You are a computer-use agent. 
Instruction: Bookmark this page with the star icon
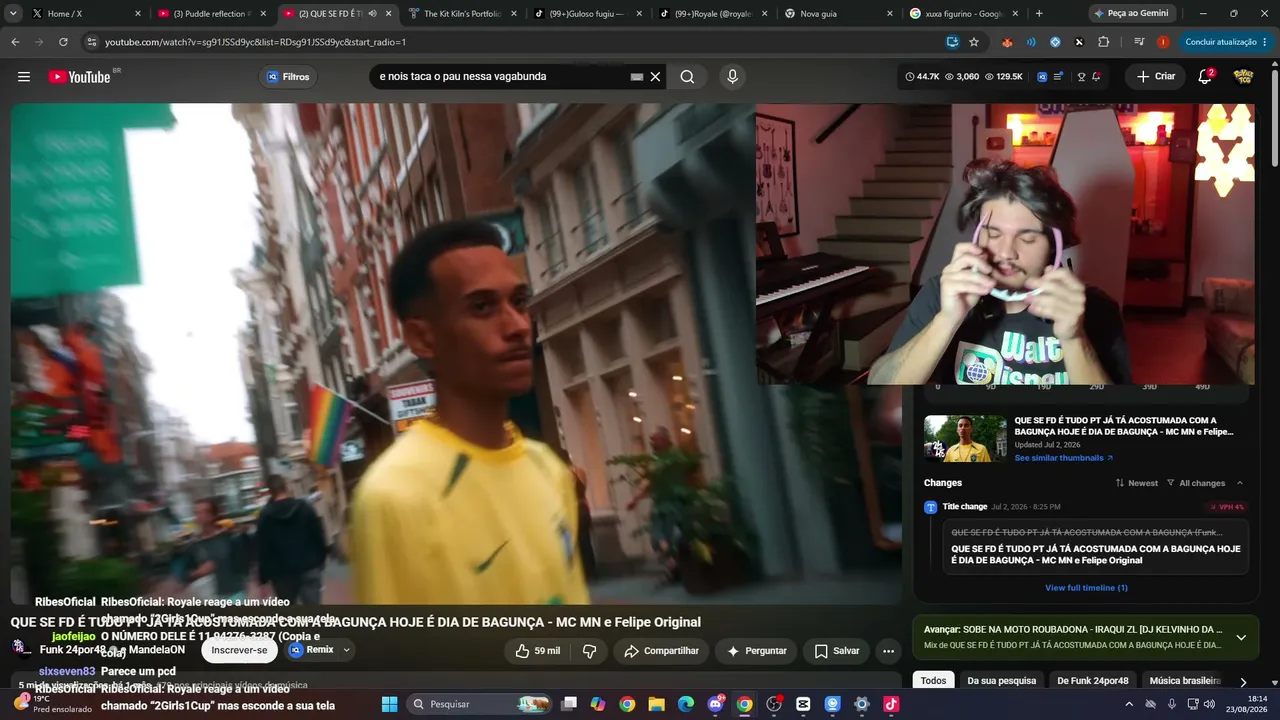click(x=974, y=42)
